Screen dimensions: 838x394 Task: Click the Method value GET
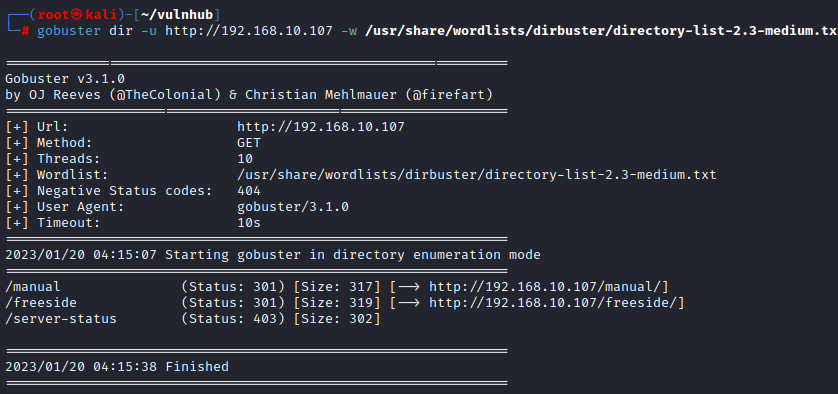coord(249,143)
